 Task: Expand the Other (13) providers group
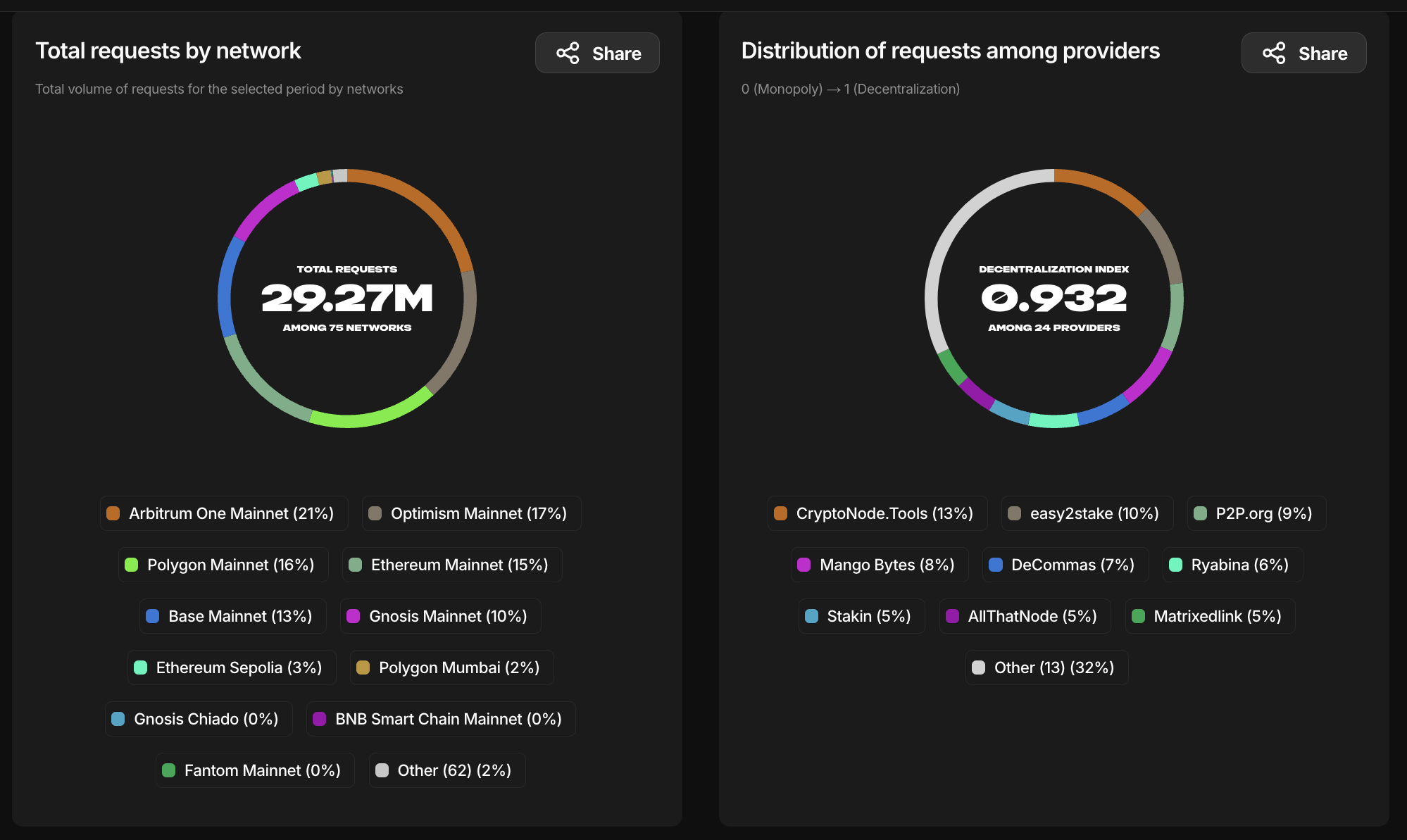[1046, 667]
